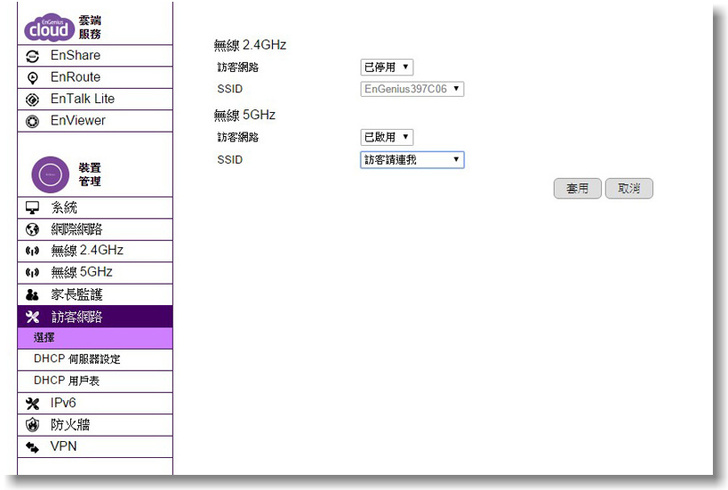Click the purple 裝置管理 circle icon

coord(50,175)
